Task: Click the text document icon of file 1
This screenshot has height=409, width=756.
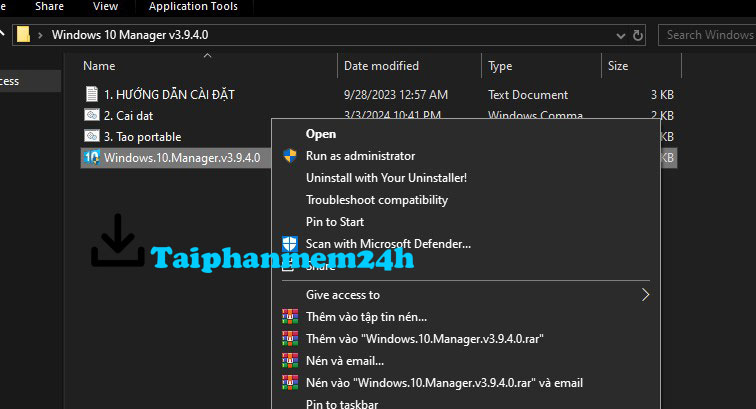Action: click(92, 94)
